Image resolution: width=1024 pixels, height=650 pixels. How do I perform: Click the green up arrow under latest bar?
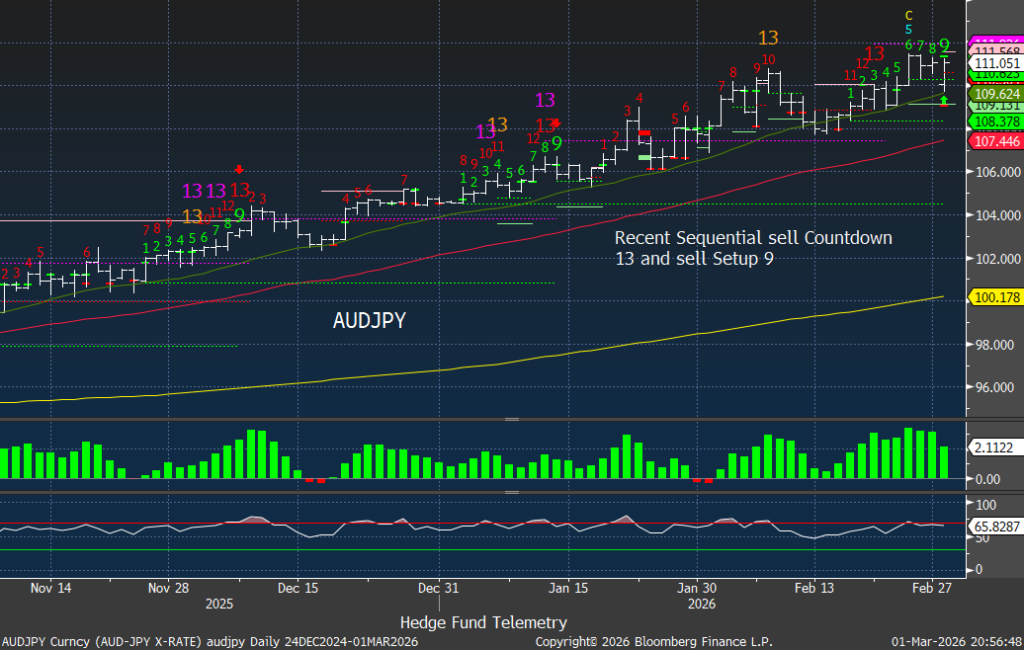[943, 100]
